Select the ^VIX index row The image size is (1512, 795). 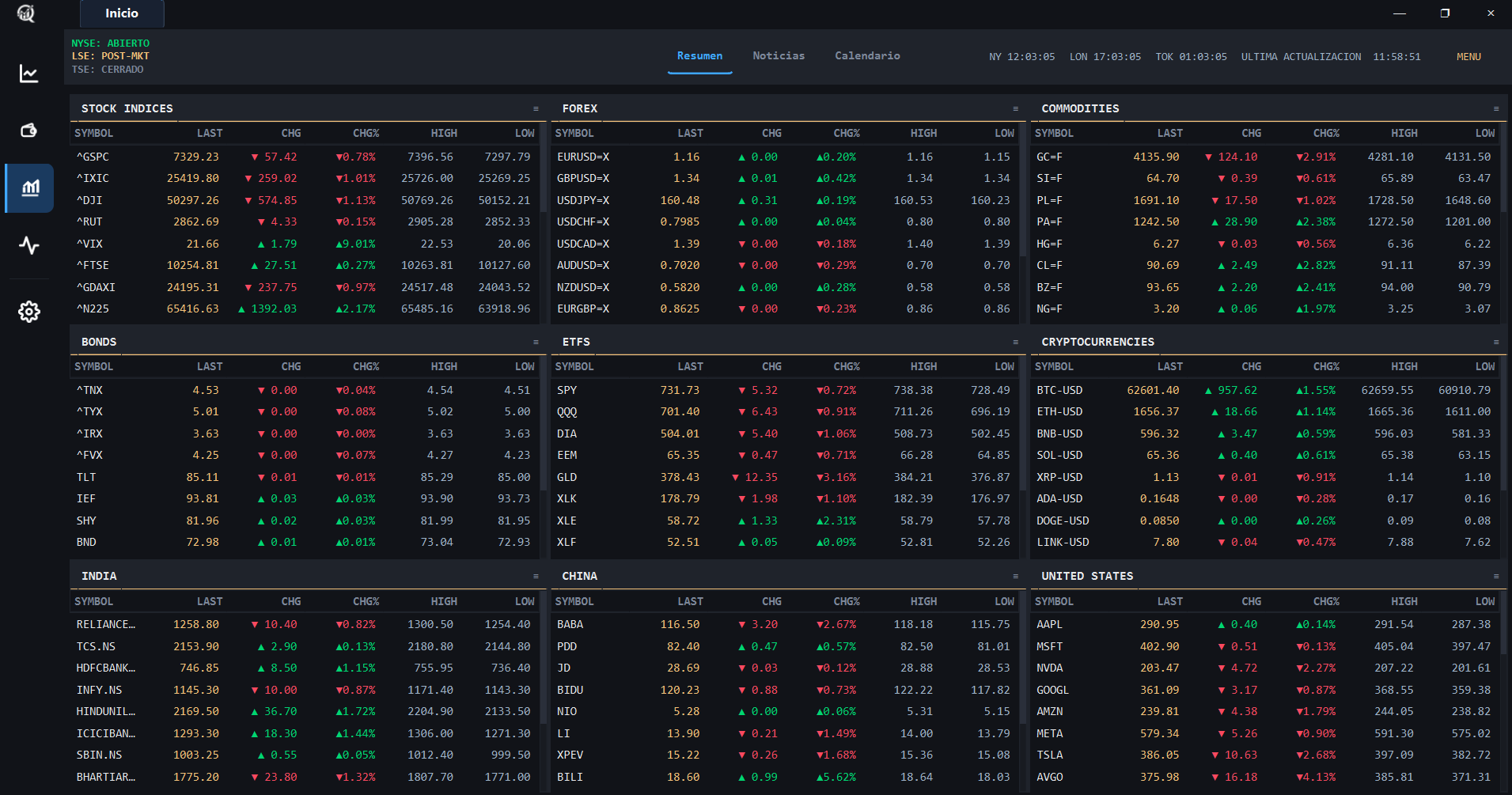tap(305, 244)
